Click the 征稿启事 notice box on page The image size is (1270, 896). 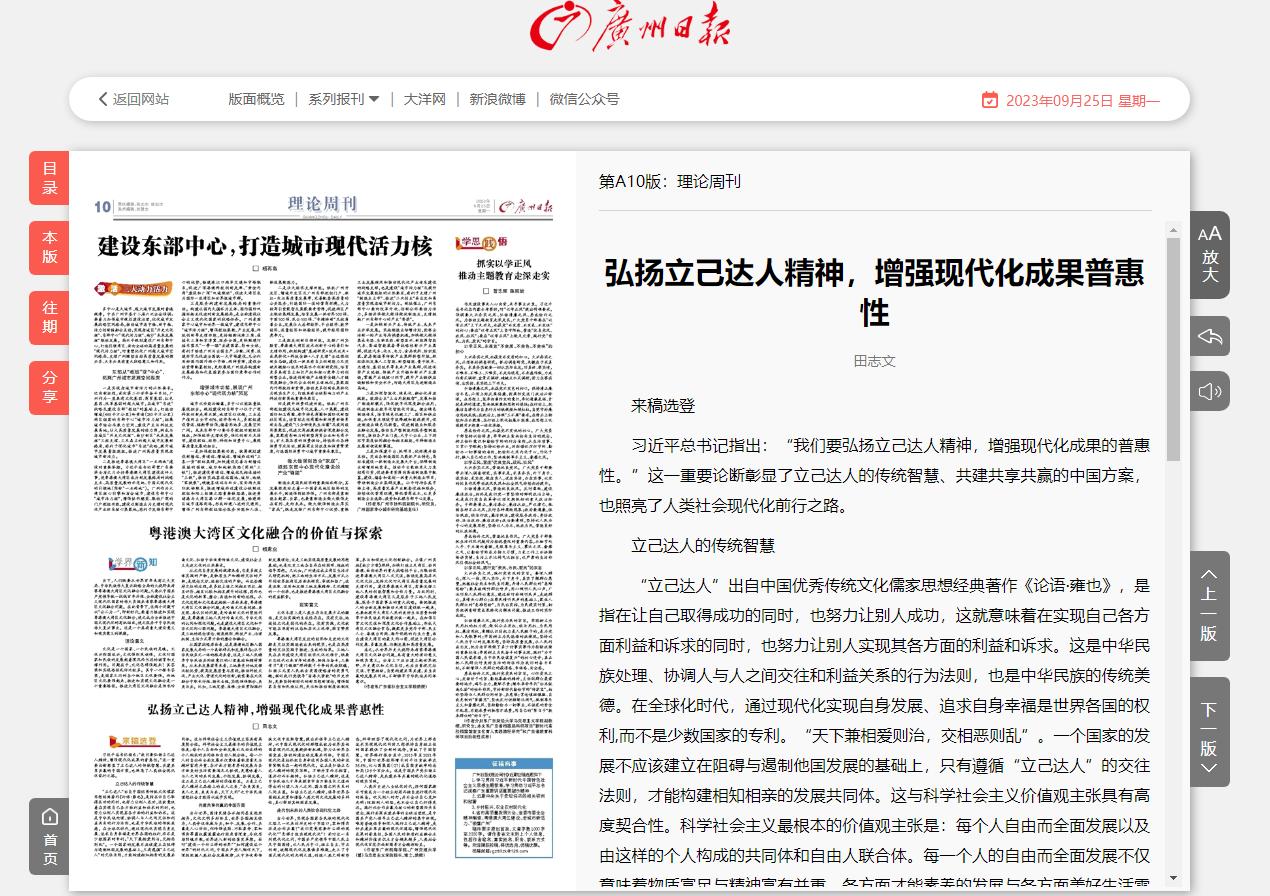(x=504, y=806)
